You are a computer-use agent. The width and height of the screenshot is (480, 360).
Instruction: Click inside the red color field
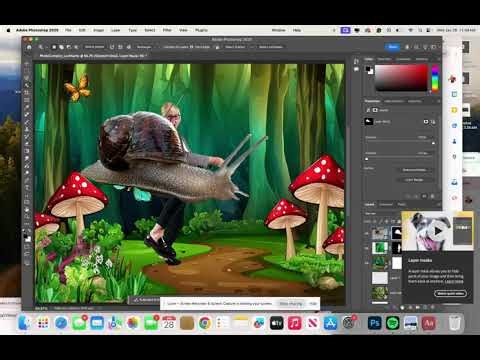[x=401, y=78]
